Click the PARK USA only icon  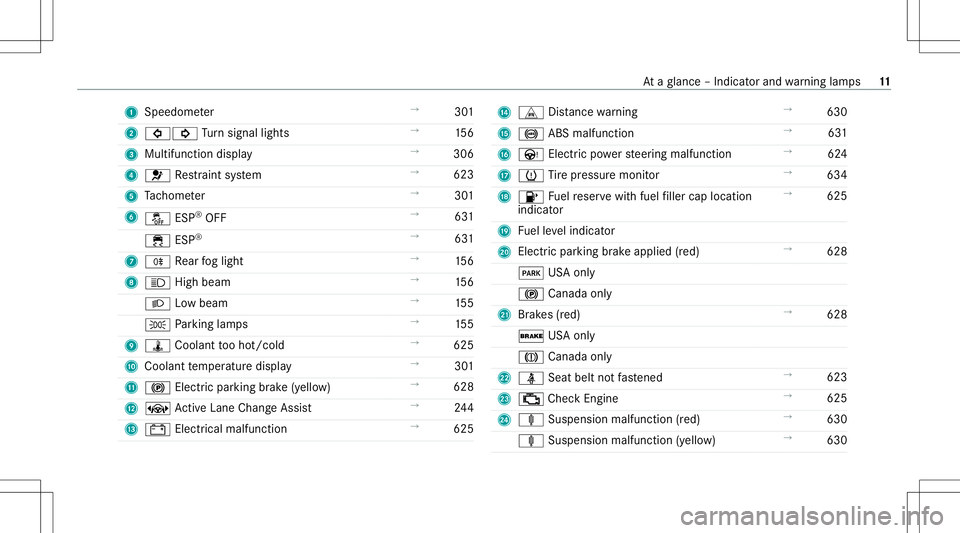point(531,274)
